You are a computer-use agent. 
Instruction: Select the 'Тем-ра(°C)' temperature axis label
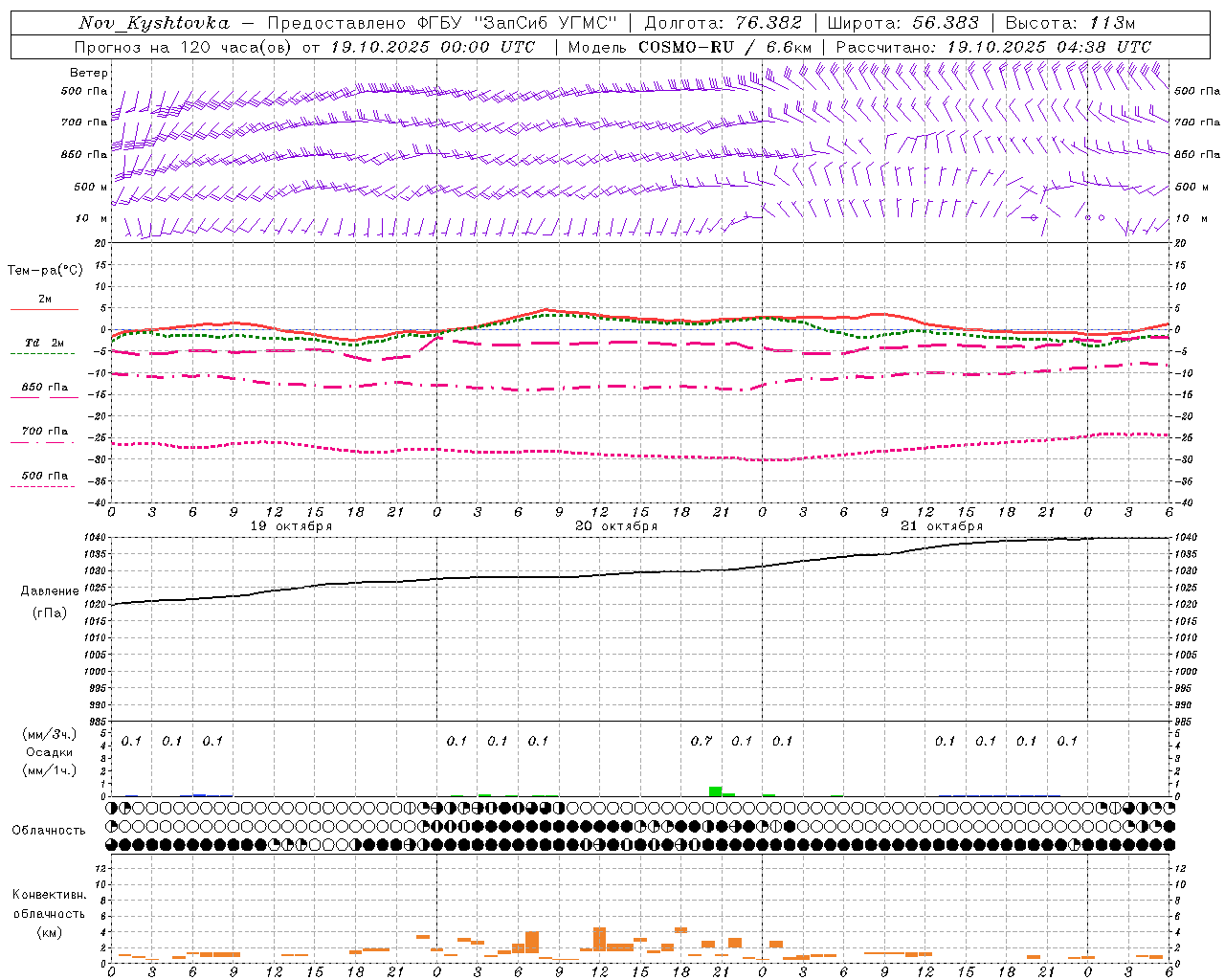45,271
